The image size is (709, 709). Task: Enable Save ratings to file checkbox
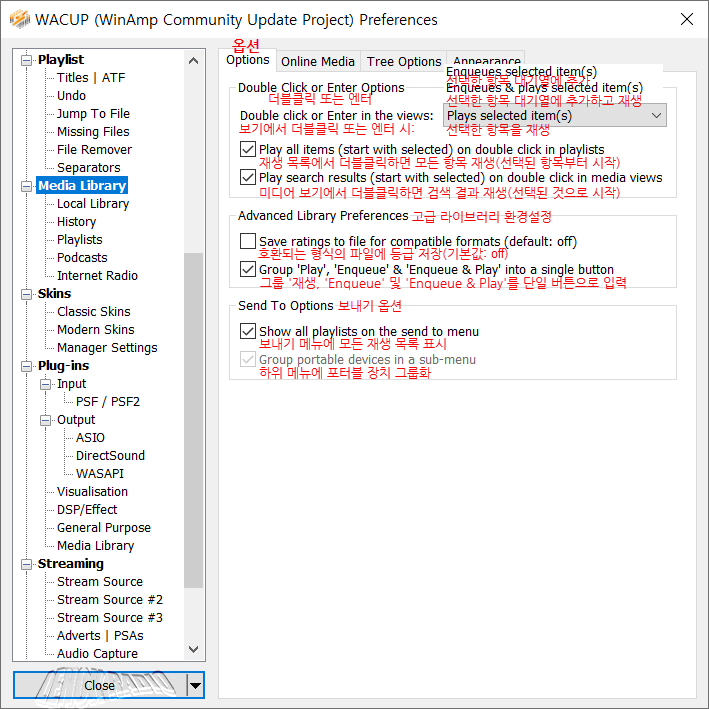[x=248, y=241]
